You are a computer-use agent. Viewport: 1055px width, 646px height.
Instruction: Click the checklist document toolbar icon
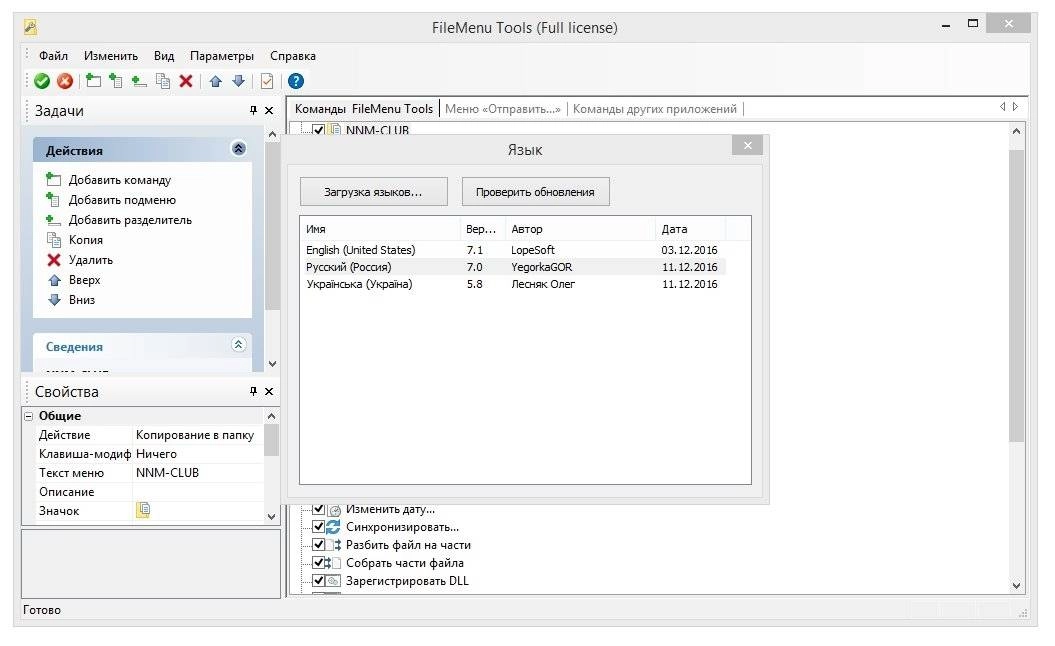click(267, 81)
